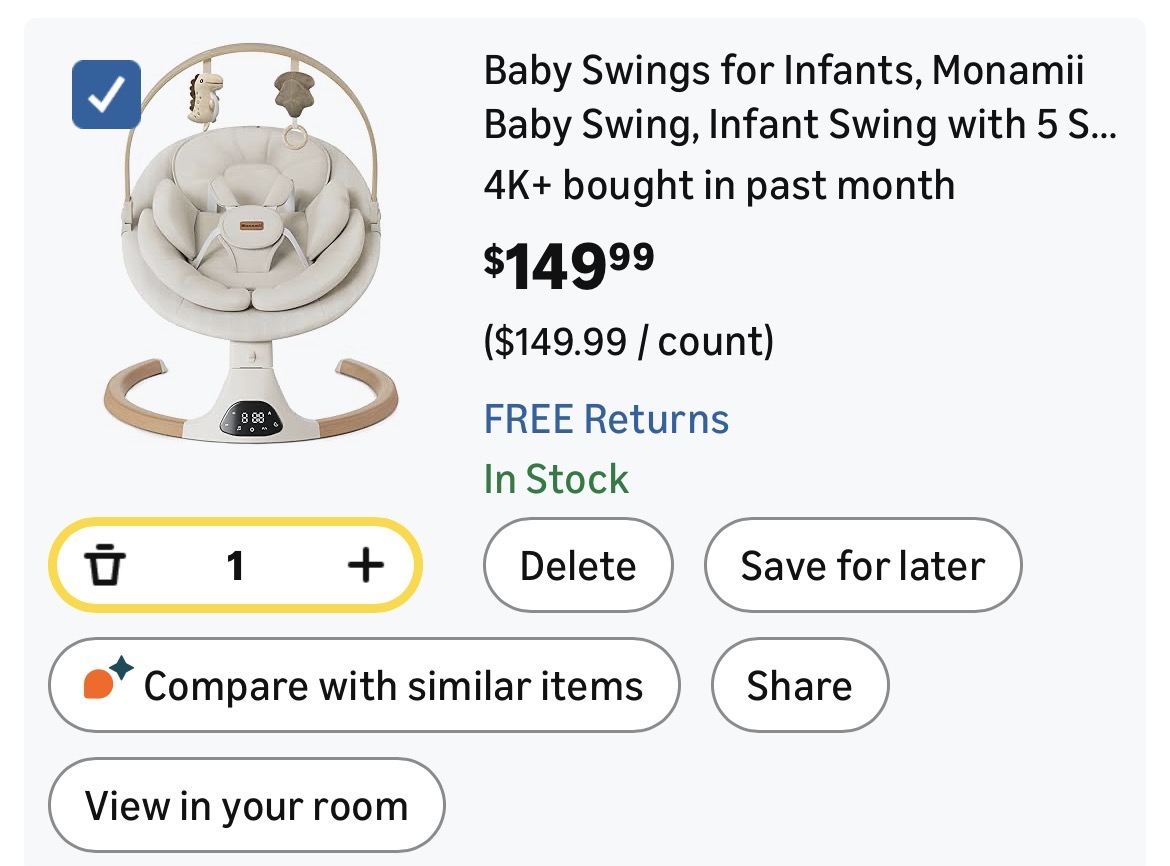Click the trash icon in quantity stepper

[x=103, y=566]
